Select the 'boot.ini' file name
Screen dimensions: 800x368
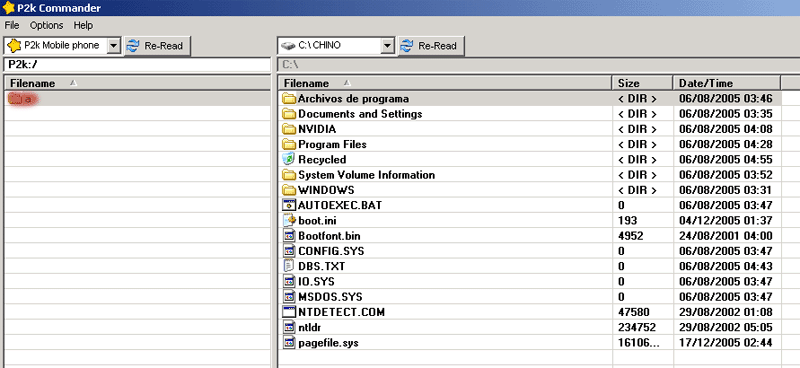(317, 221)
